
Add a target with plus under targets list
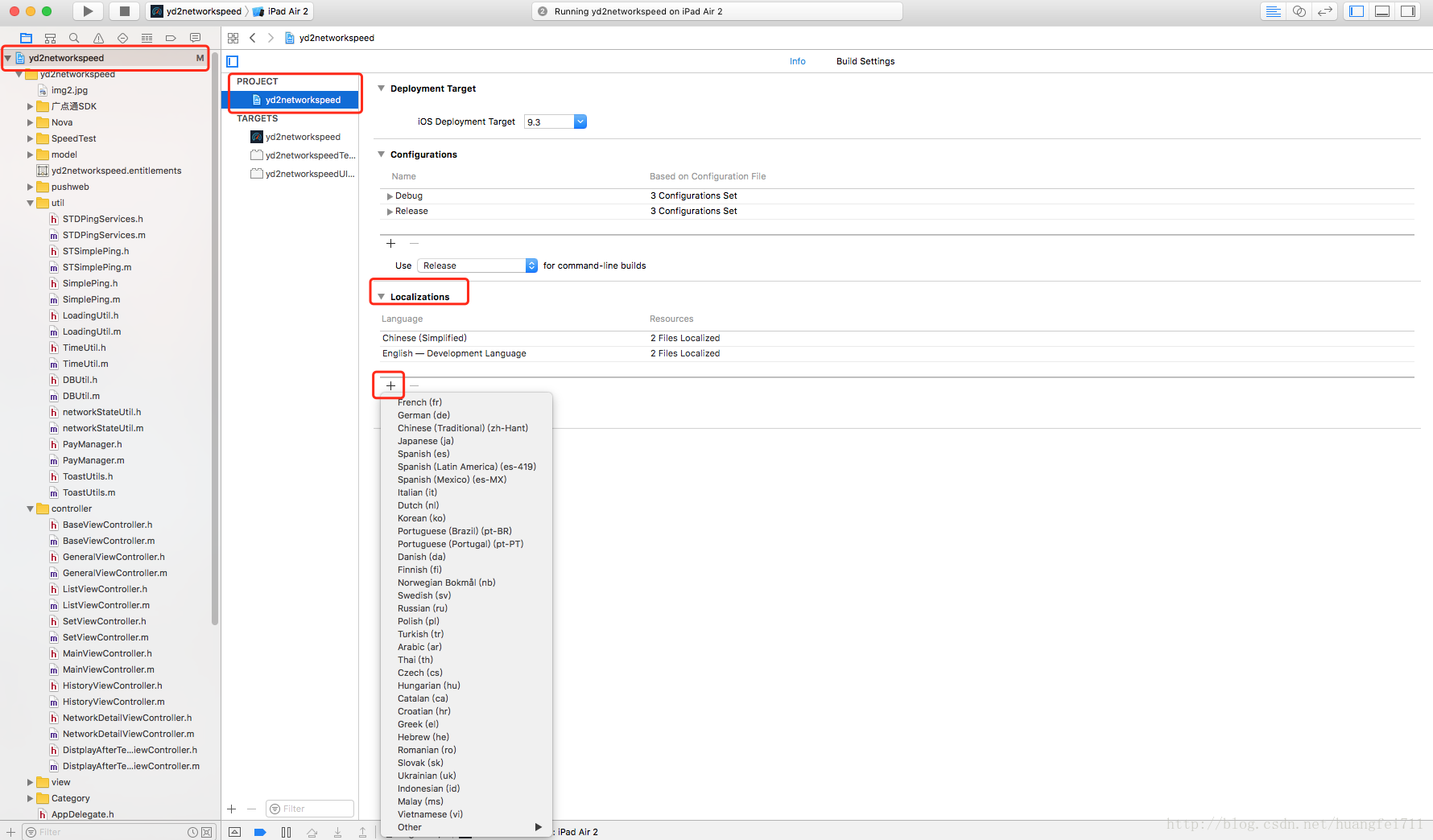232,809
